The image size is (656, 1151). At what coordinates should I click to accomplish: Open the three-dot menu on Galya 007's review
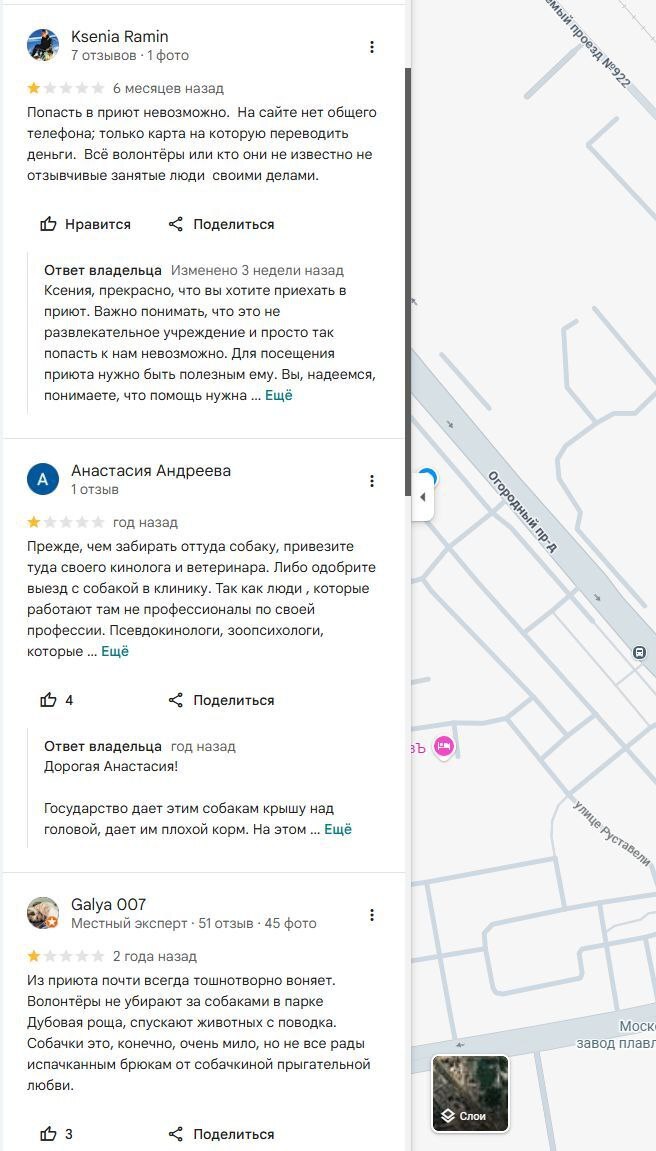372,915
